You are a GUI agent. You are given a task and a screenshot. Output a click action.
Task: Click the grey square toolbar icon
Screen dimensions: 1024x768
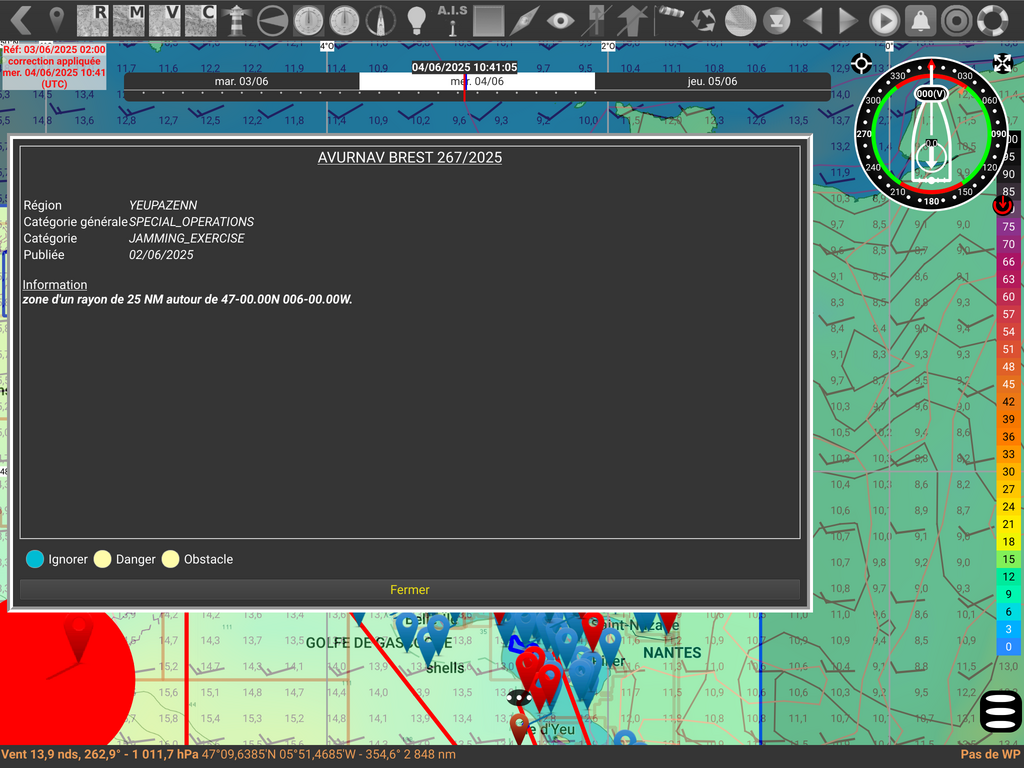coord(488,20)
